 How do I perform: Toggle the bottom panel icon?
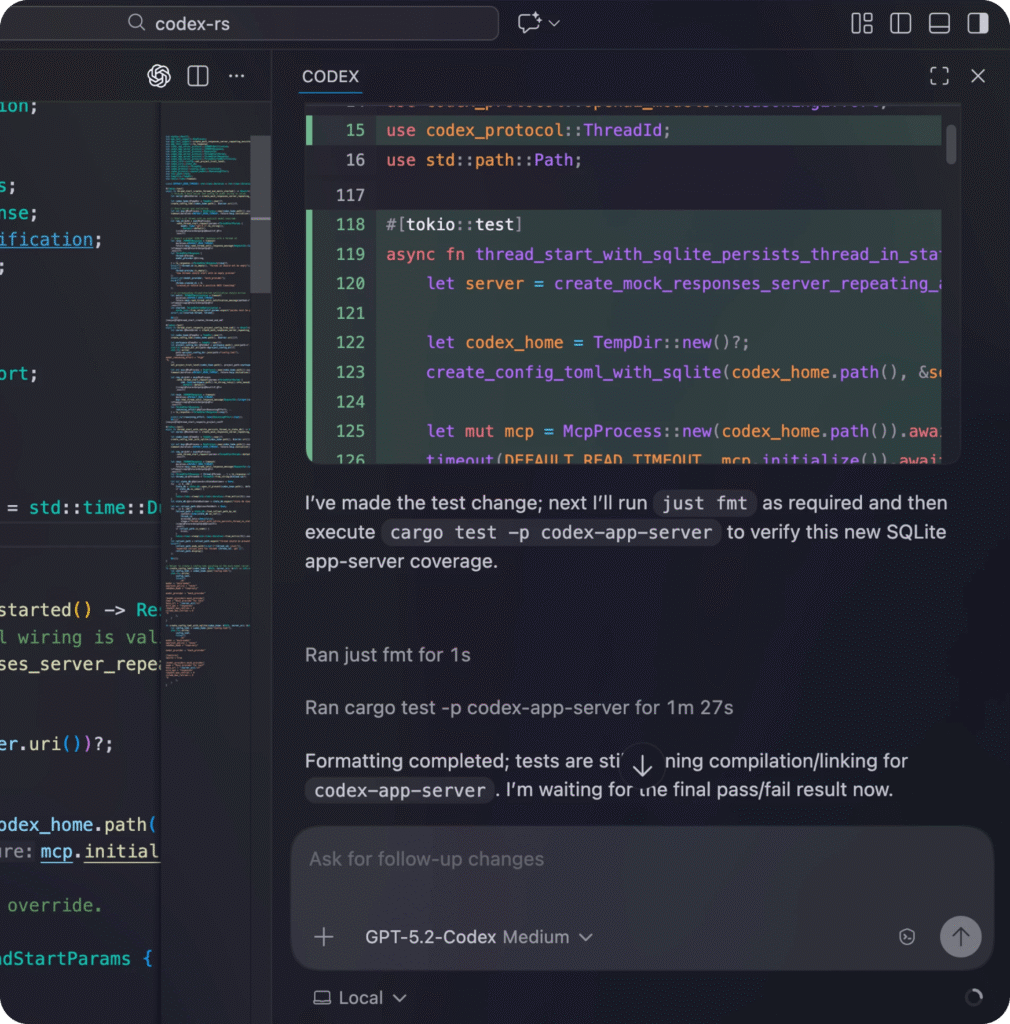(939, 24)
